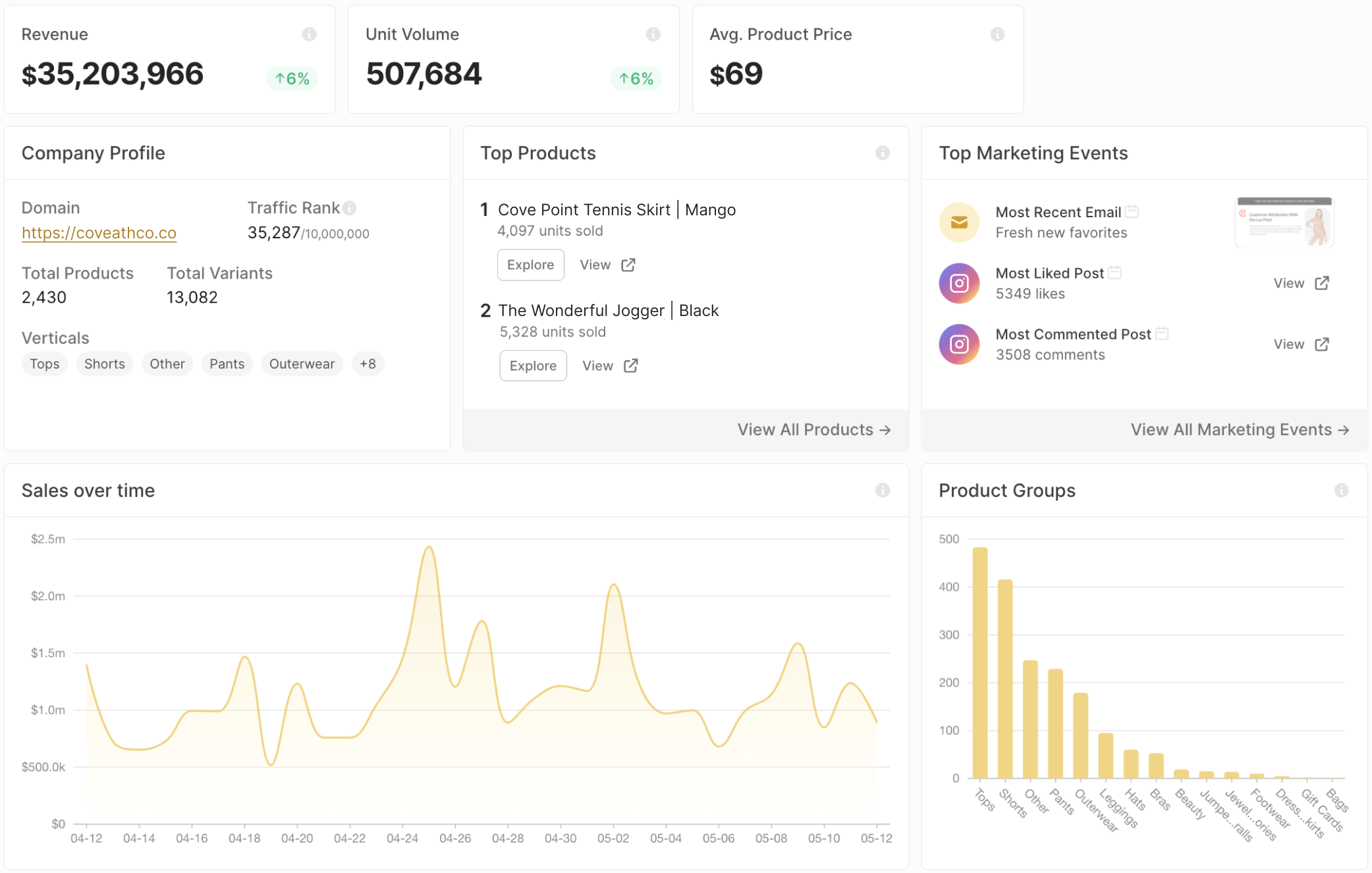Click the info icon on Product Groups panel
This screenshot has width=1372, height=873.
click(1340, 490)
